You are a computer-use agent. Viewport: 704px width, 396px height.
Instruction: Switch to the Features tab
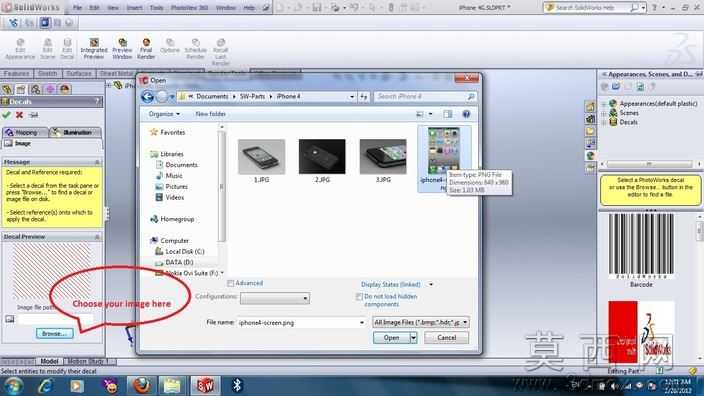coord(17,73)
